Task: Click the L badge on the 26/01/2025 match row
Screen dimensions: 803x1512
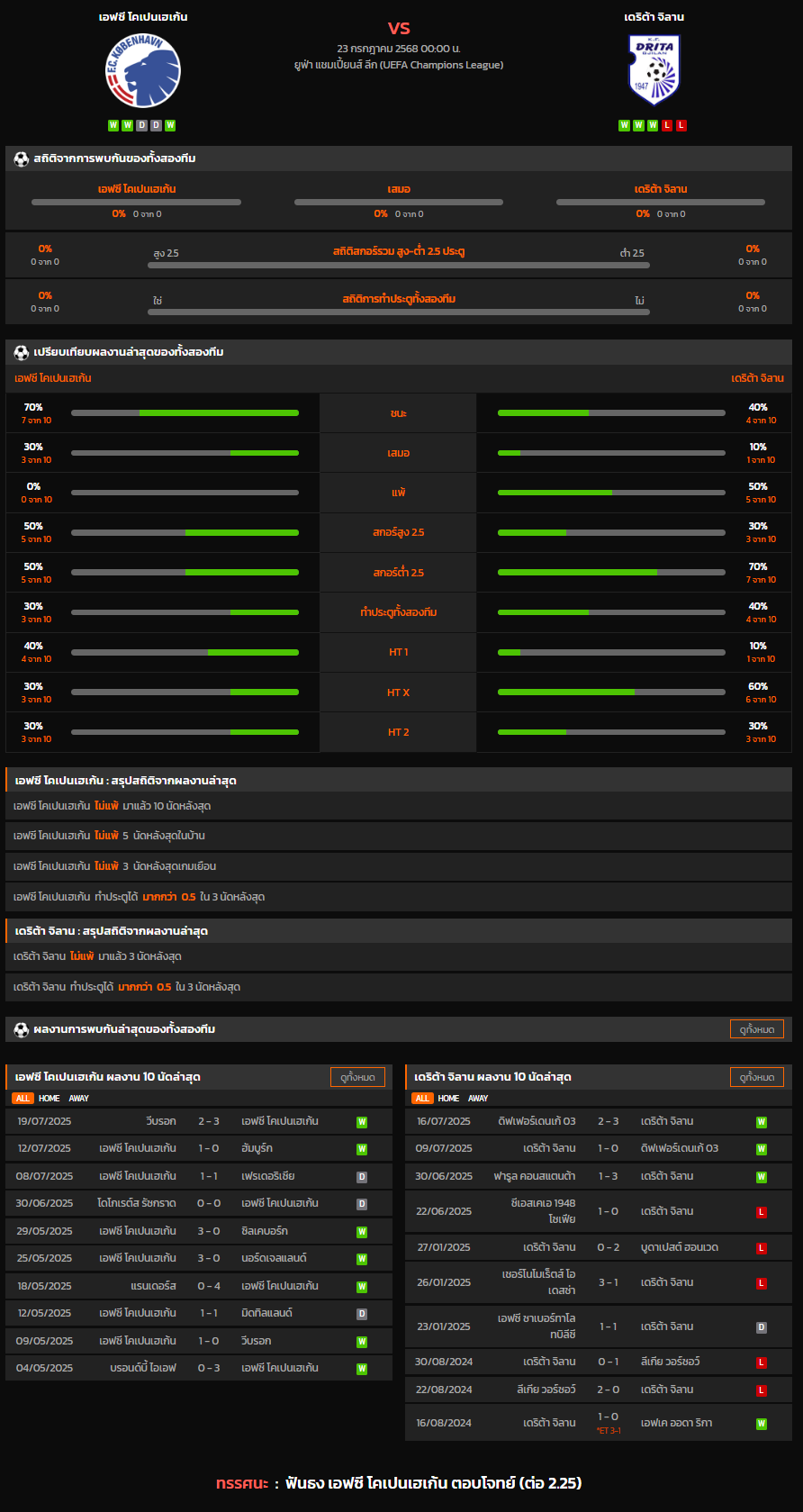Action: [762, 1283]
